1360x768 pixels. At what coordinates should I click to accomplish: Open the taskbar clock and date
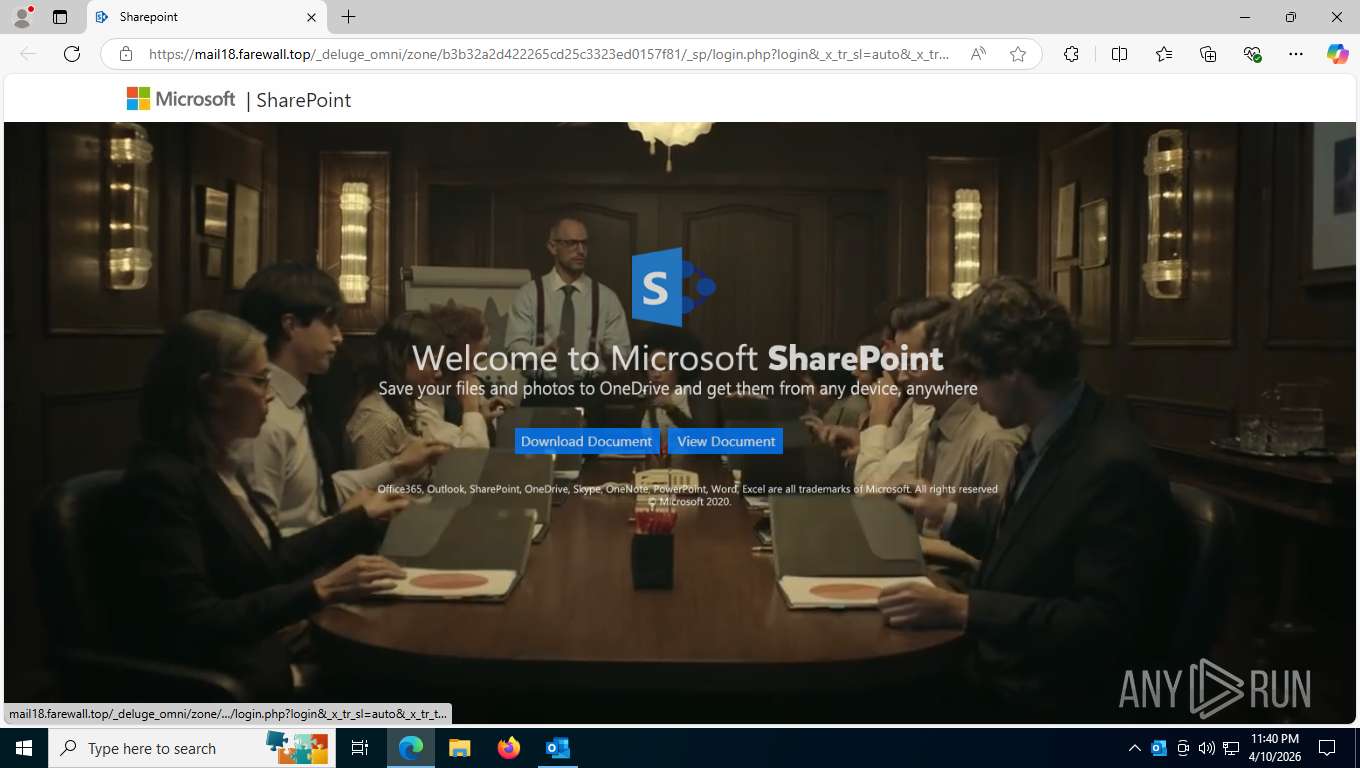[x=1274, y=748]
